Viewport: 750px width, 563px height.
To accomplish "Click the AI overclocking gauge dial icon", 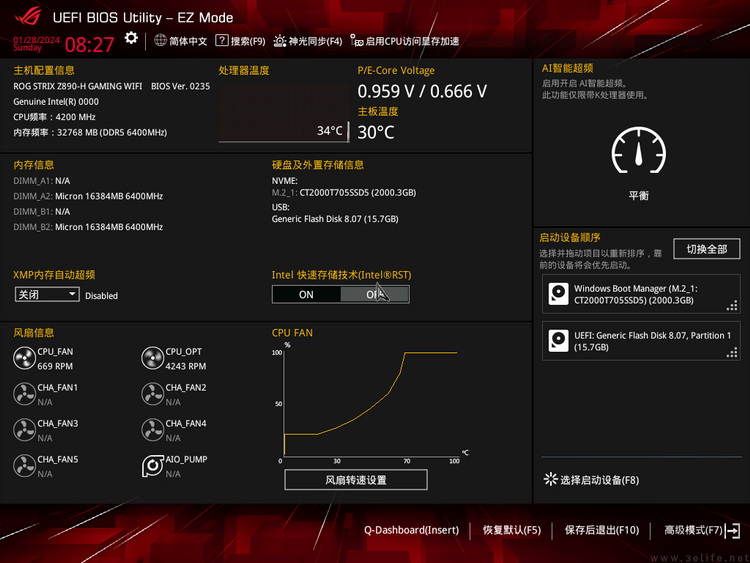I will (639, 150).
